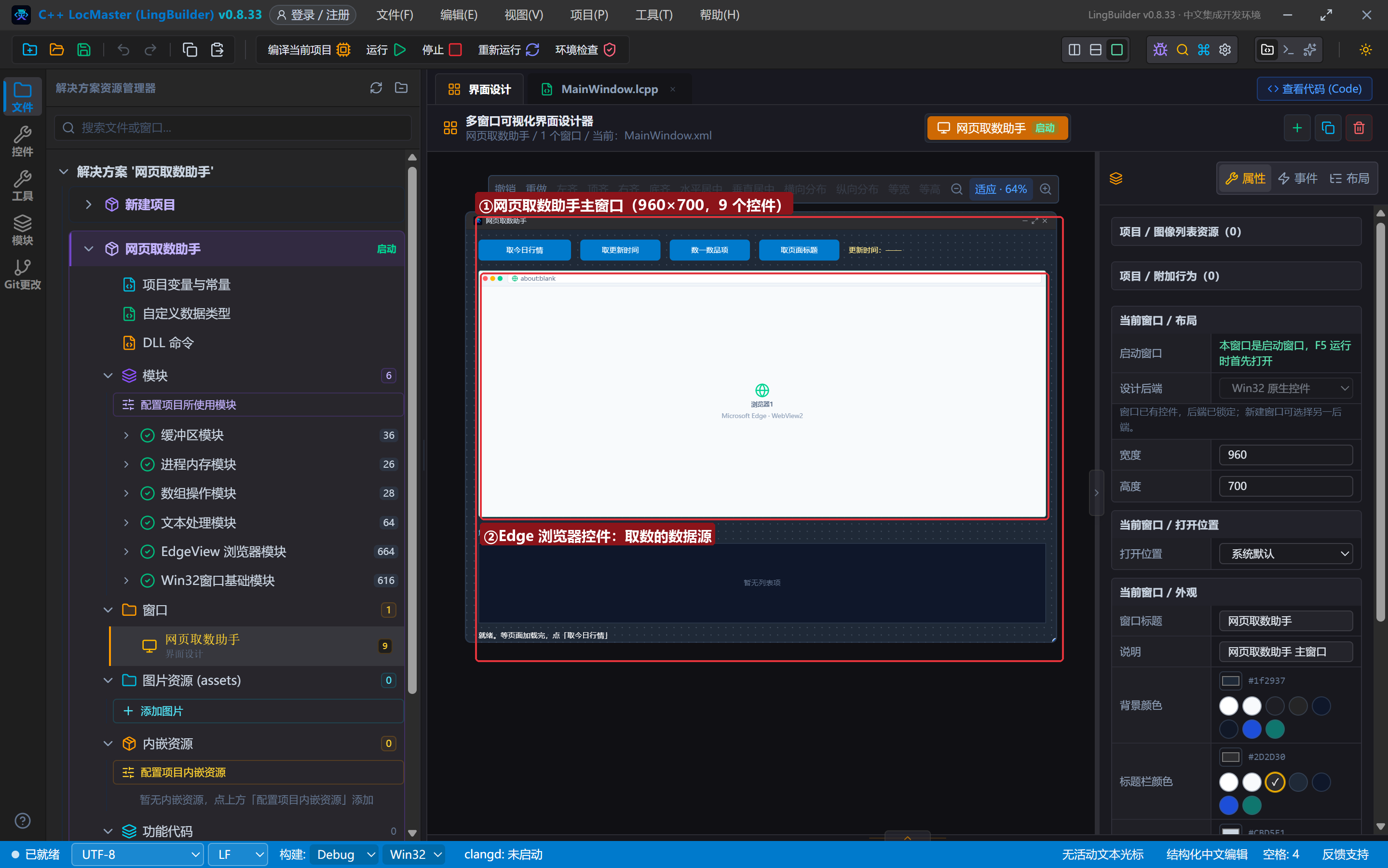
Task: Toggle the sun light theme icon
Action: tap(1366, 50)
